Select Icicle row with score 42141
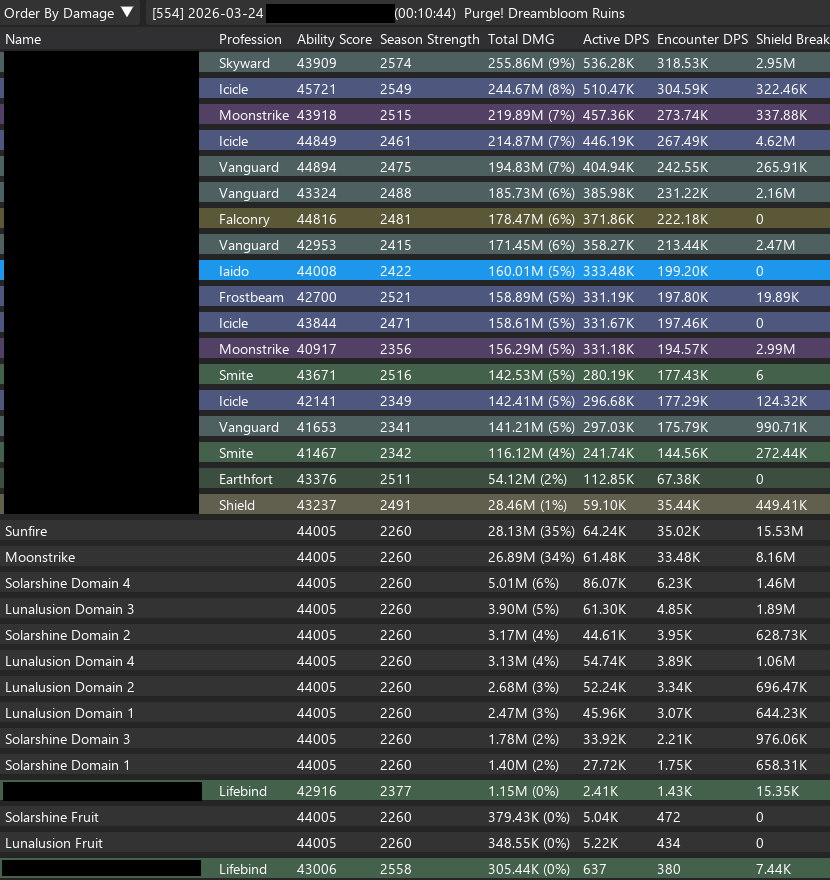This screenshot has width=830, height=880. pyautogui.click(x=415, y=401)
